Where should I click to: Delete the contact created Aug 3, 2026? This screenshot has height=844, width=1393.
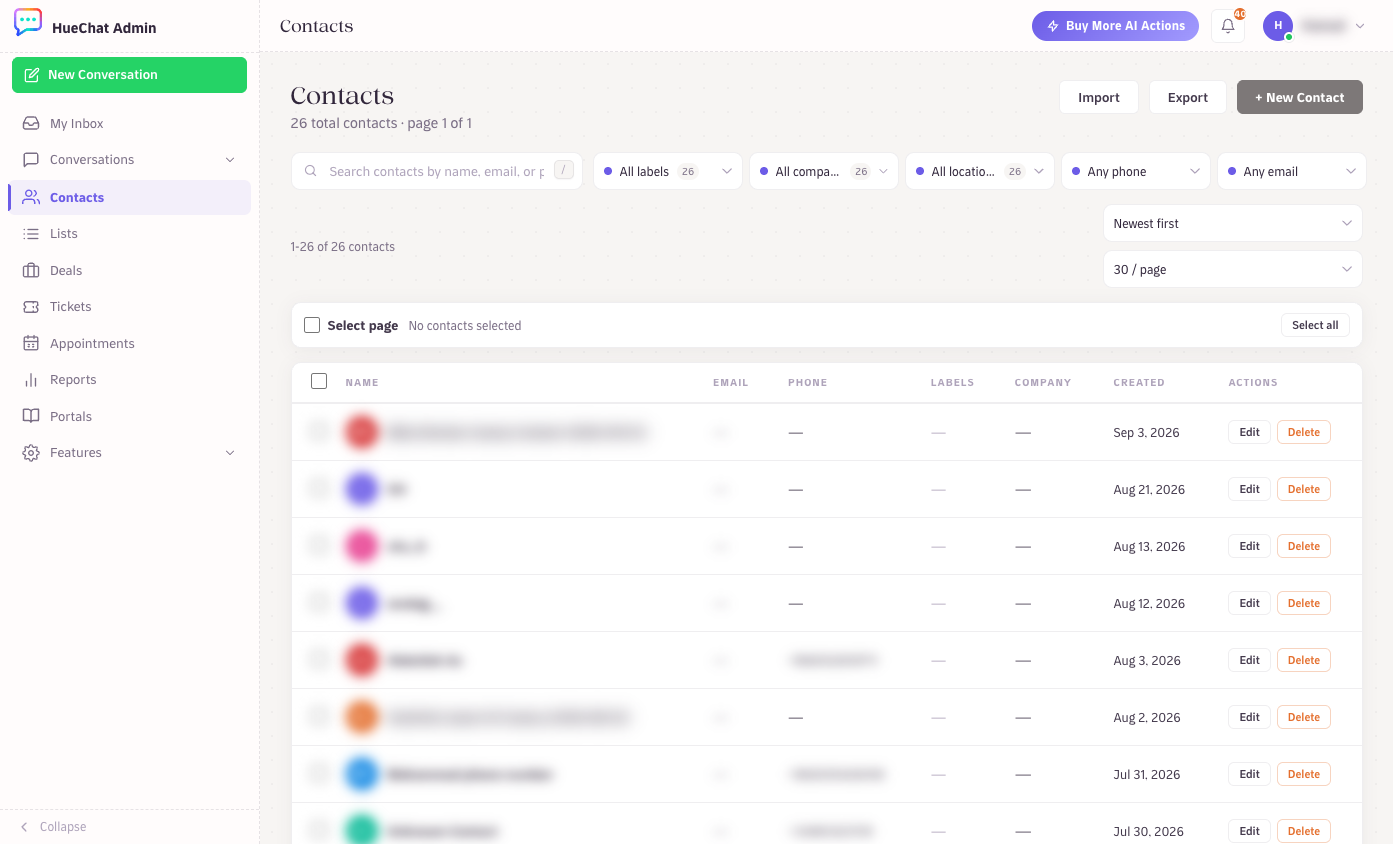1304,660
